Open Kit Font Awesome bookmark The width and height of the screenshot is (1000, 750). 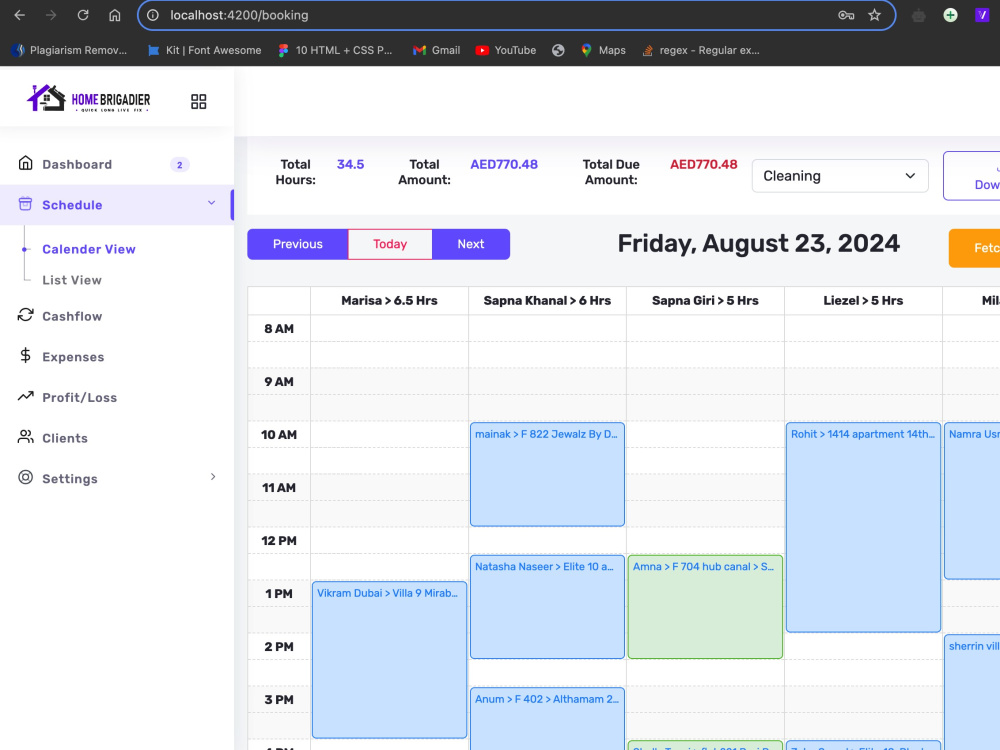(204, 50)
